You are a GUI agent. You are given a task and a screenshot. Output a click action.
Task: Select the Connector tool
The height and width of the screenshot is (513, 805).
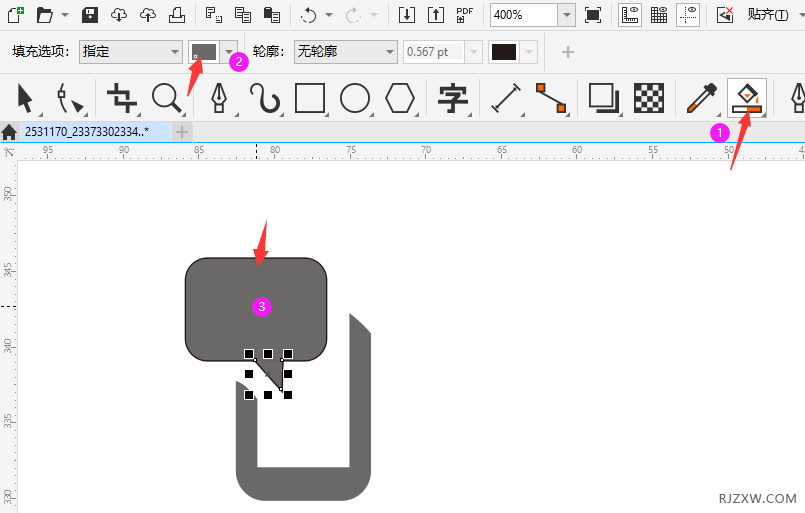click(x=551, y=98)
